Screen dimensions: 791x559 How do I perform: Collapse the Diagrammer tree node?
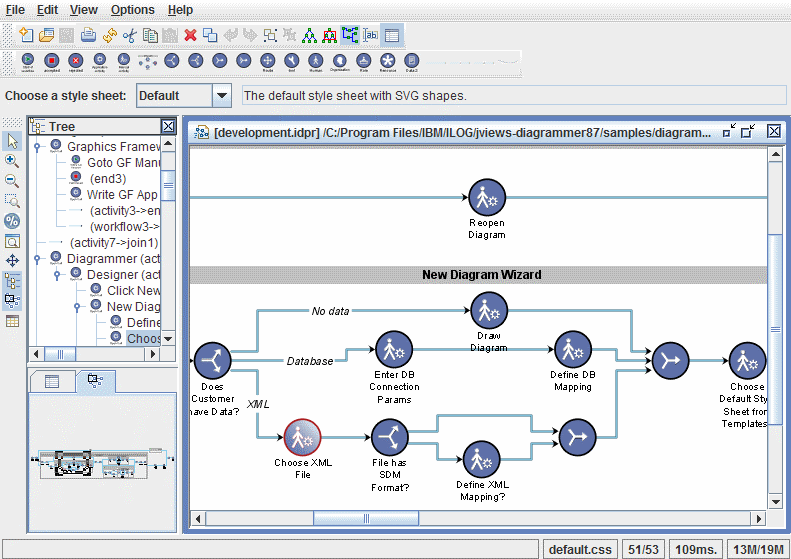point(38,259)
